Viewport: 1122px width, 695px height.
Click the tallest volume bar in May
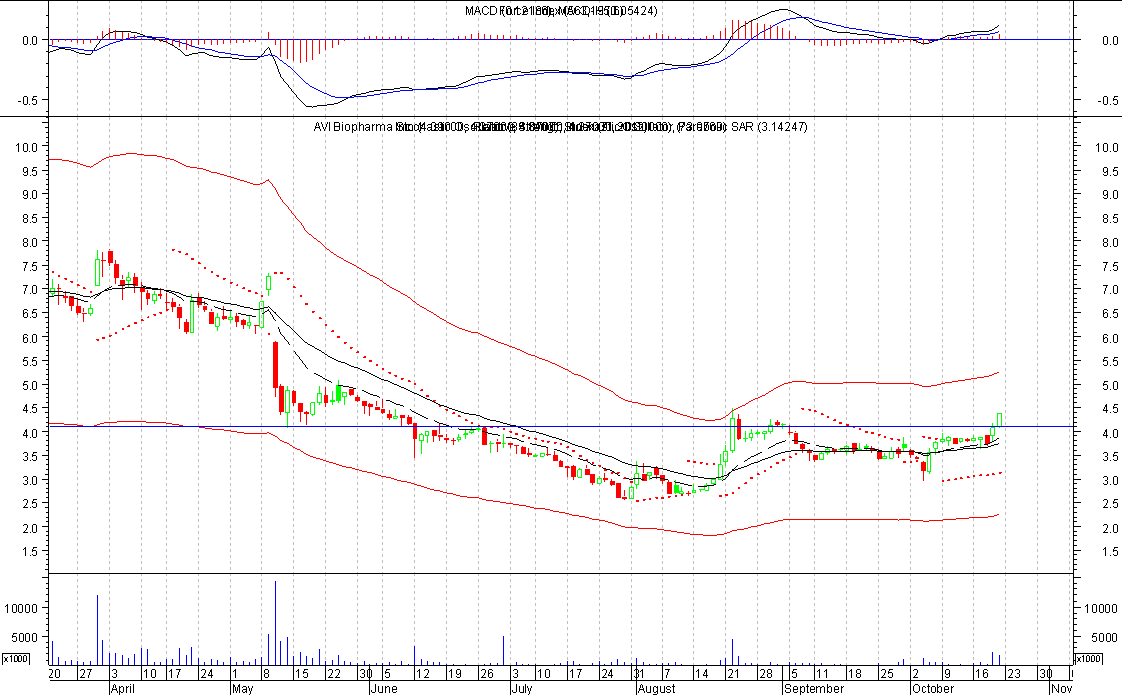275,623
